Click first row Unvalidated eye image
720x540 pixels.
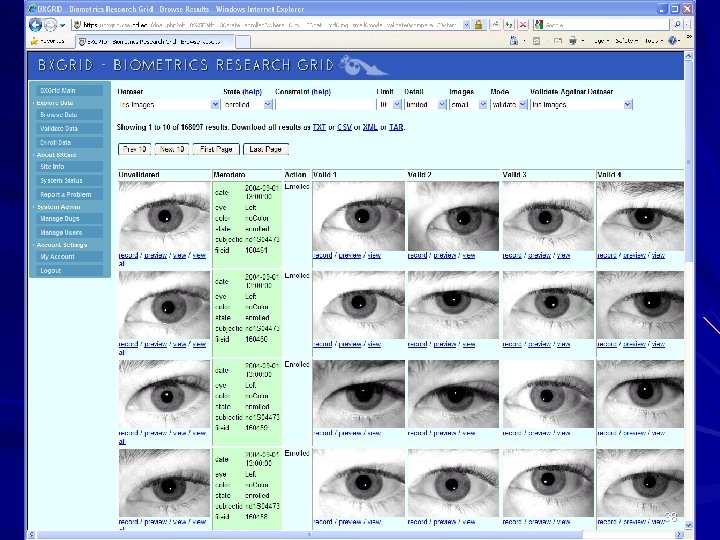coord(164,216)
